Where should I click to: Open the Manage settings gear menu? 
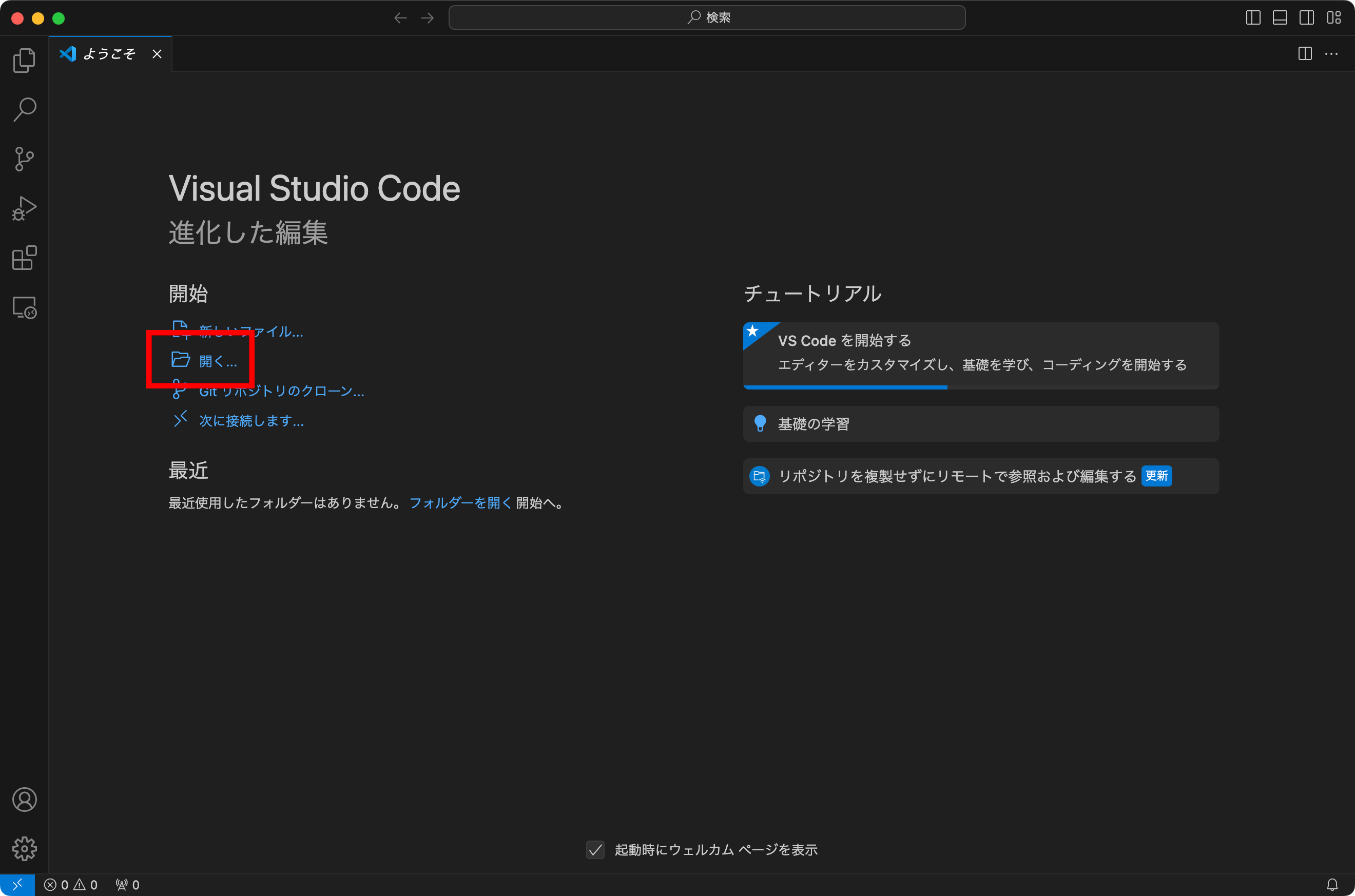24,849
